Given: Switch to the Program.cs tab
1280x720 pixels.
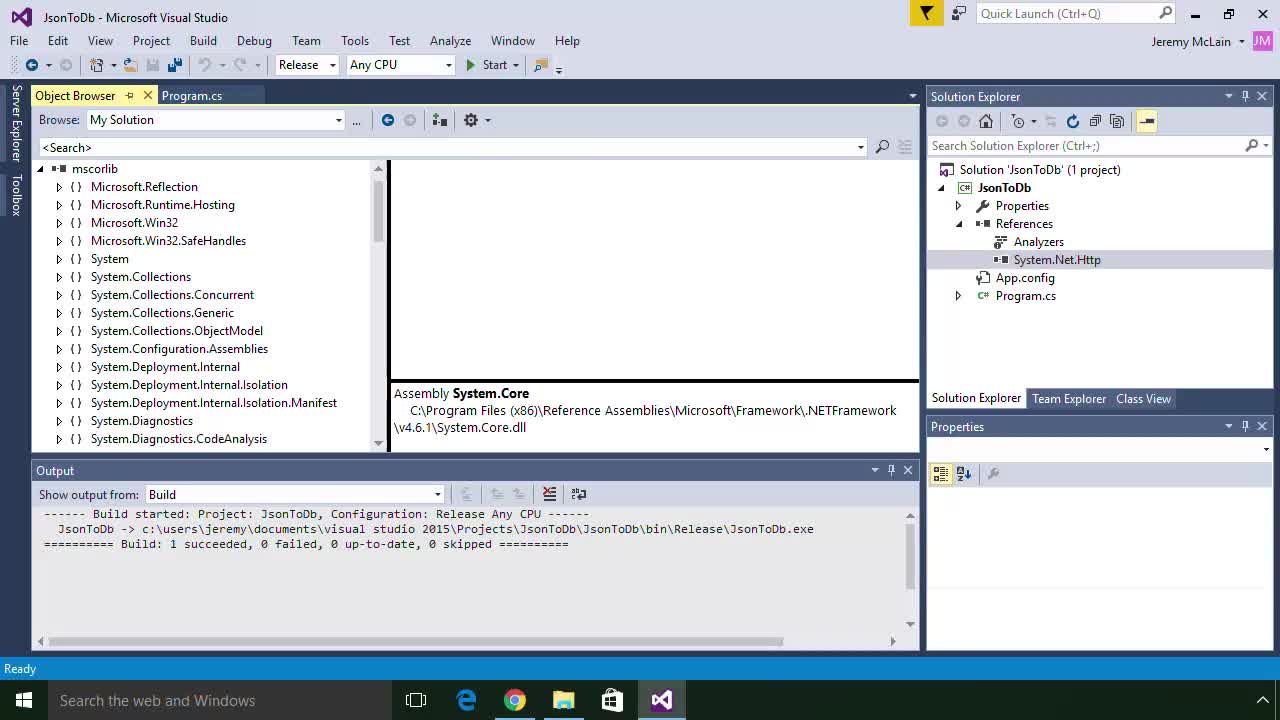Looking at the screenshot, I should coord(192,96).
